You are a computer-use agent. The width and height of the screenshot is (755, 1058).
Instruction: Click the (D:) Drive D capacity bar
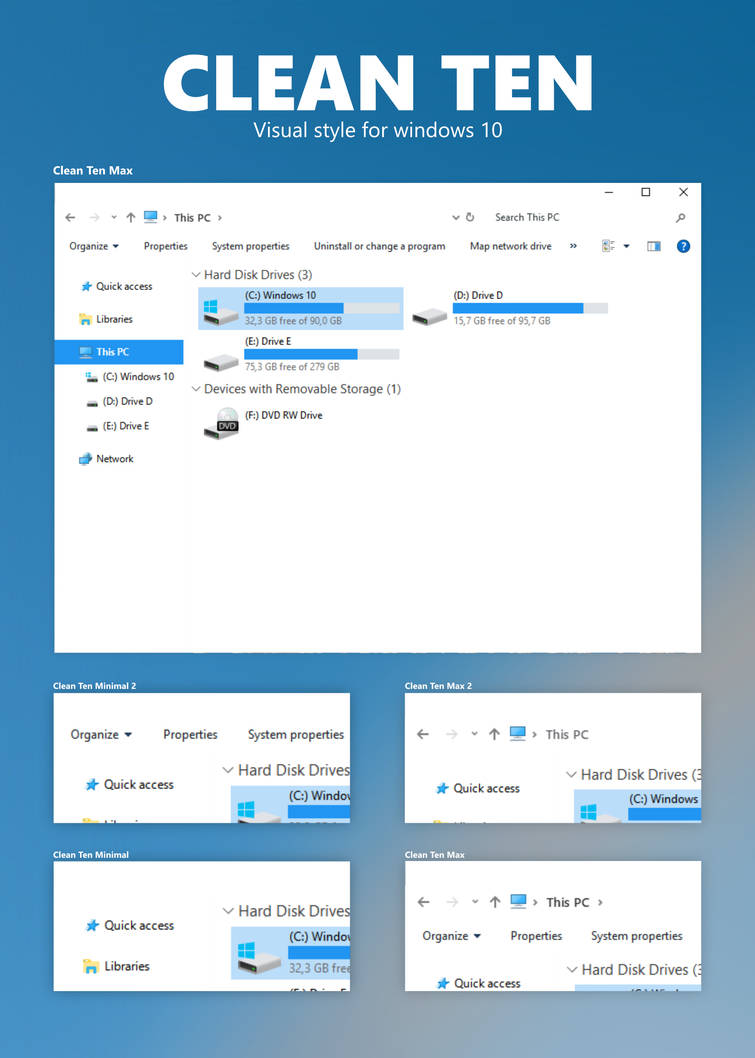click(530, 308)
